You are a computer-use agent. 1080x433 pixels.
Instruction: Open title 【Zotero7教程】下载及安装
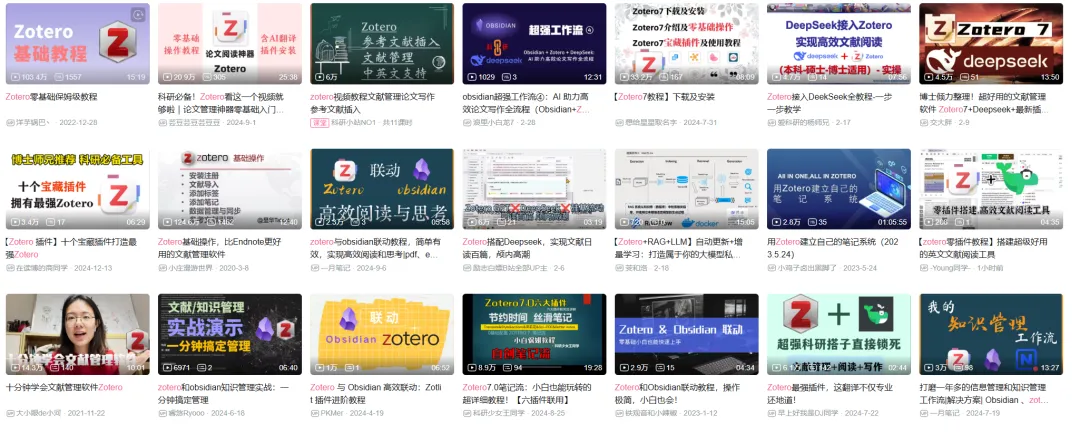coord(665,97)
